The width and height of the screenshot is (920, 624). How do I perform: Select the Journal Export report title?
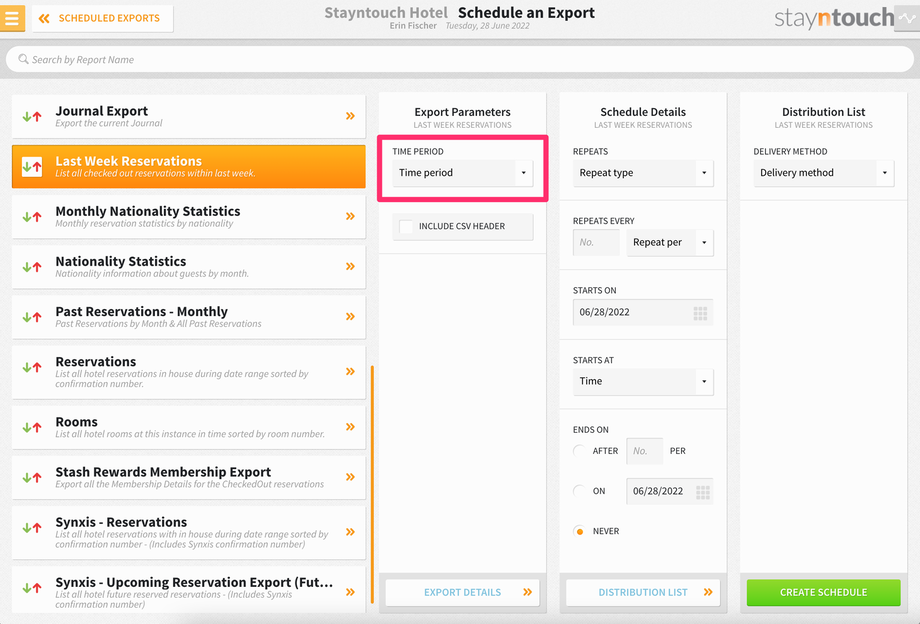point(102,111)
